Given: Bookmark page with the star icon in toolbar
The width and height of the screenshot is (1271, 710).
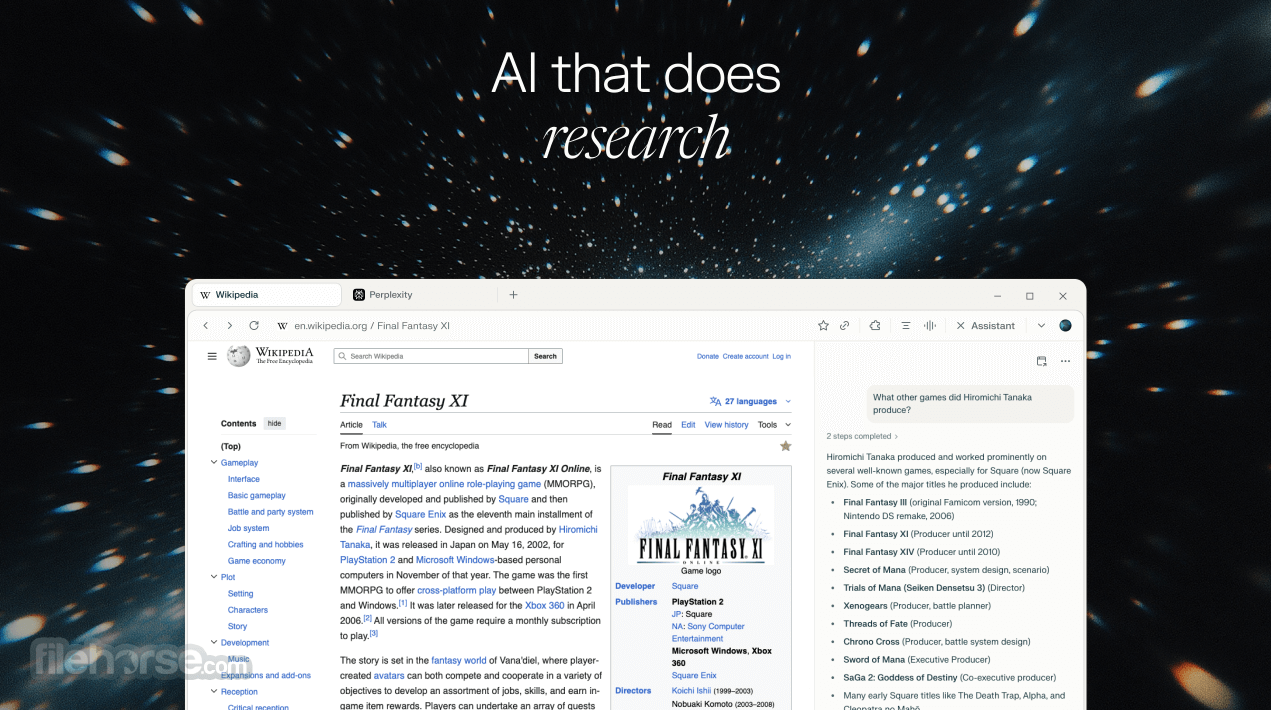Looking at the screenshot, I should pyautogui.click(x=823, y=326).
